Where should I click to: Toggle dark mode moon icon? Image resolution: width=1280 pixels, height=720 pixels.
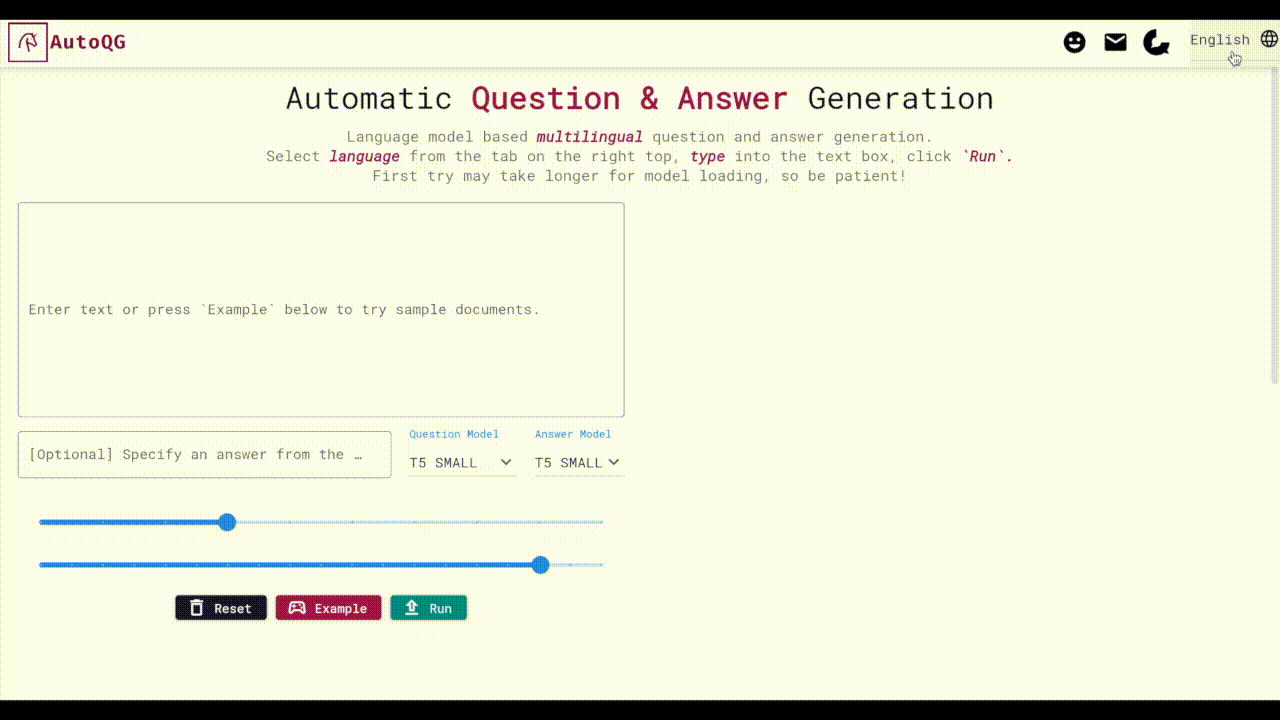[x=1156, y=42]
